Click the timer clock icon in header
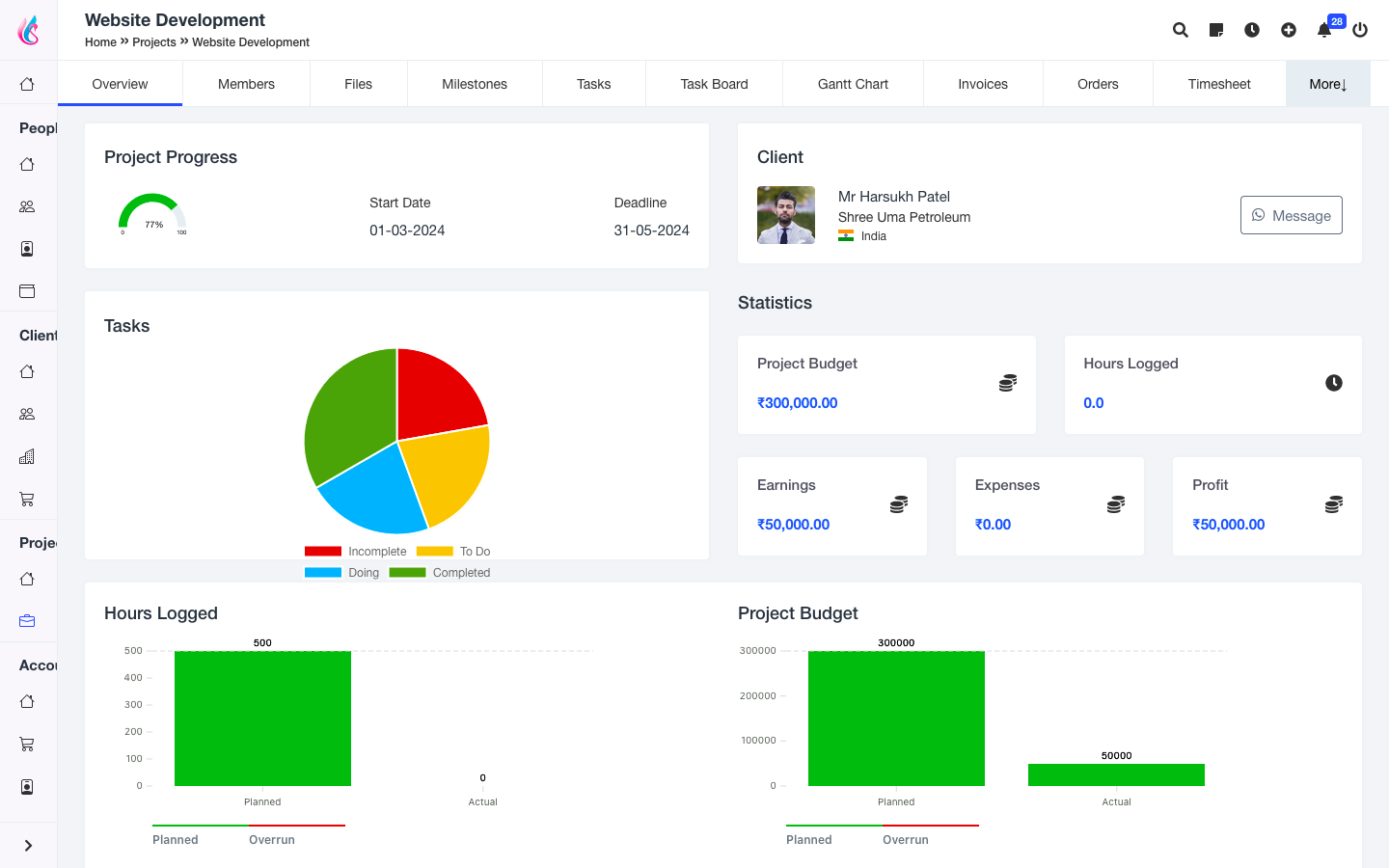The width and height of the screenshot is (1389, 868). coord(1252,30)
